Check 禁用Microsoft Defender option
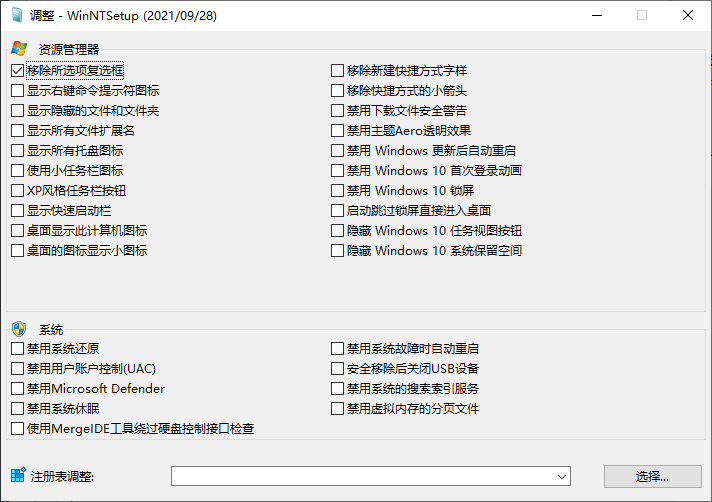The height and width of the screenshot is (502, 712). [17, 389]
